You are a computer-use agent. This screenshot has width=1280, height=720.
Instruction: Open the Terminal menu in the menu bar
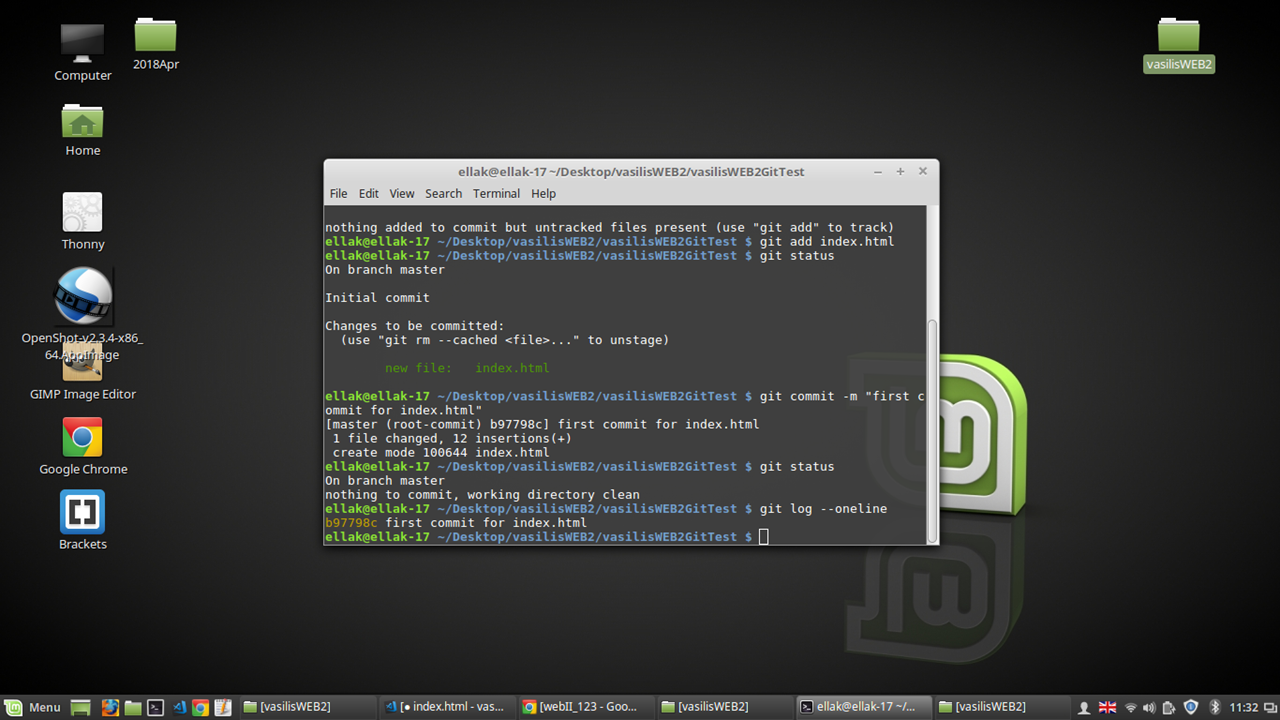(x=496, y=193)
